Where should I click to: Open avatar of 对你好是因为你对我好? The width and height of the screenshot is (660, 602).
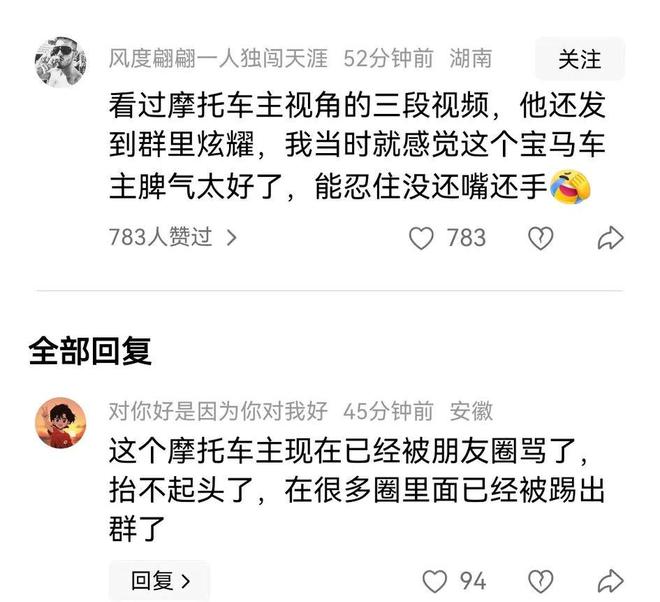pos(61,422)
